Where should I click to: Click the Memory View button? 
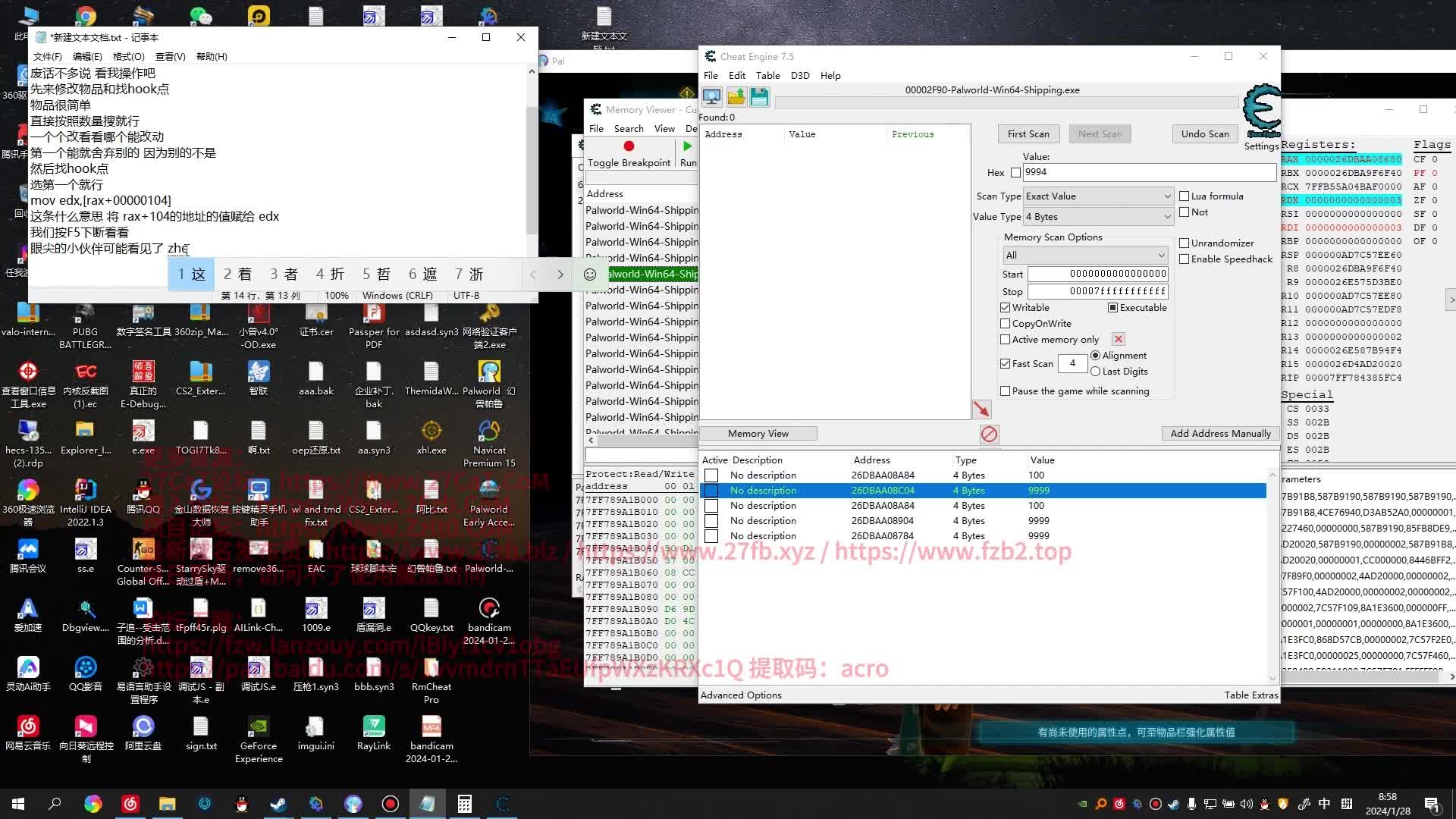click(x=757, y=433)
